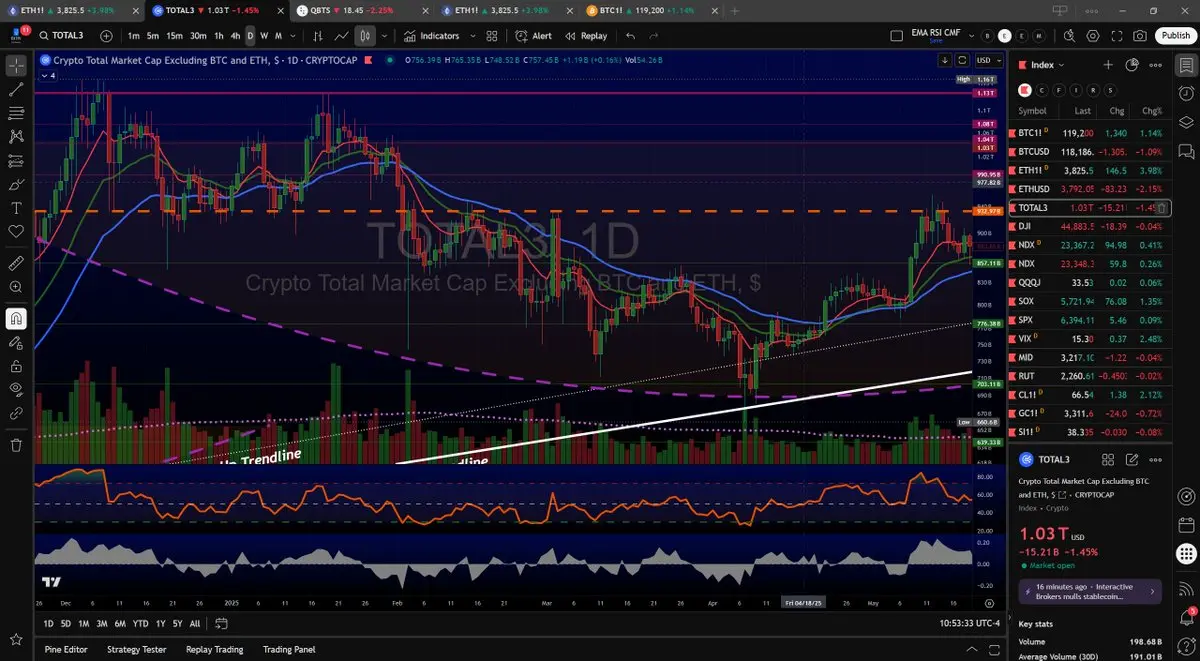Open the Pine Editor tab
Image resolution: width=1200 pixels, height=661 pixels.
(66, 649)
